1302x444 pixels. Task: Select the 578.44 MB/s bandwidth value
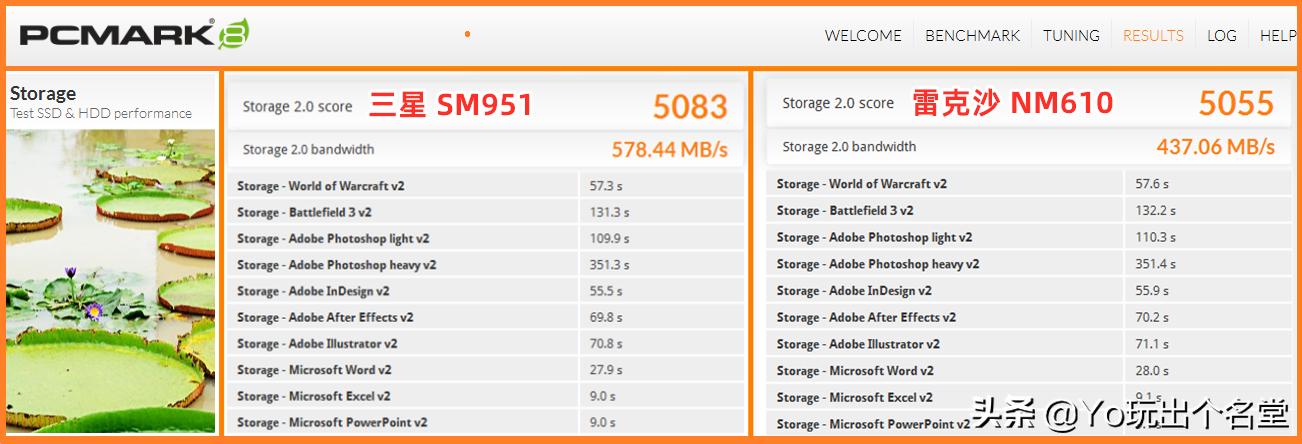[x=669, y=150]
